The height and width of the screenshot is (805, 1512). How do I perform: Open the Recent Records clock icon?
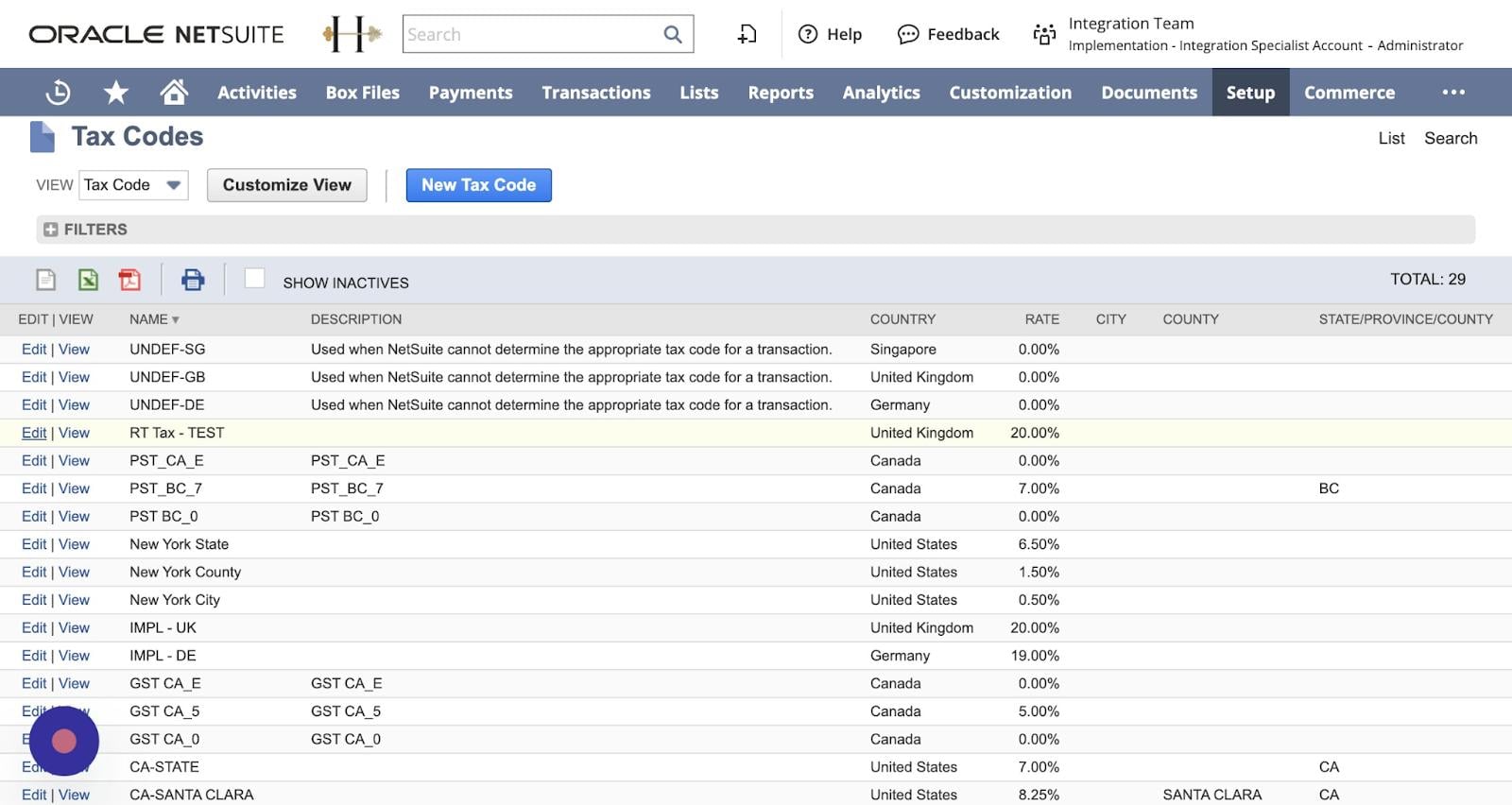[58, 93]
